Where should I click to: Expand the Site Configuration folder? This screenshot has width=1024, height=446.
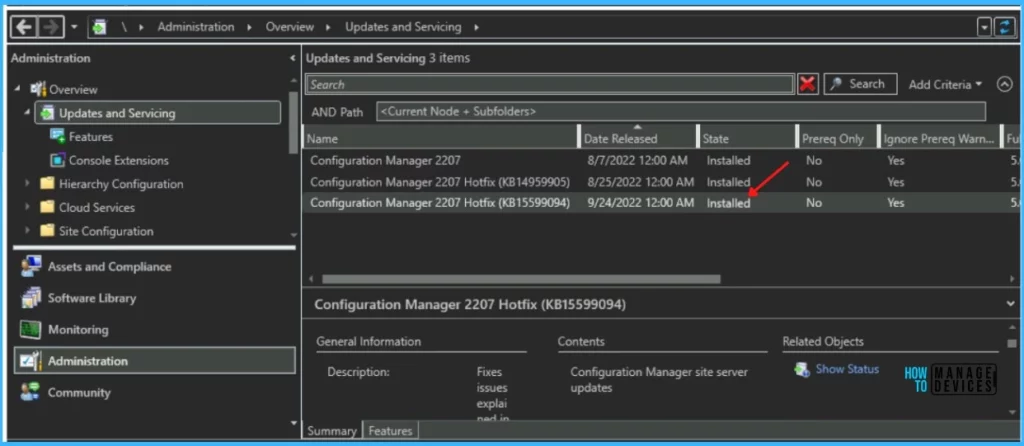pos(27,231)
